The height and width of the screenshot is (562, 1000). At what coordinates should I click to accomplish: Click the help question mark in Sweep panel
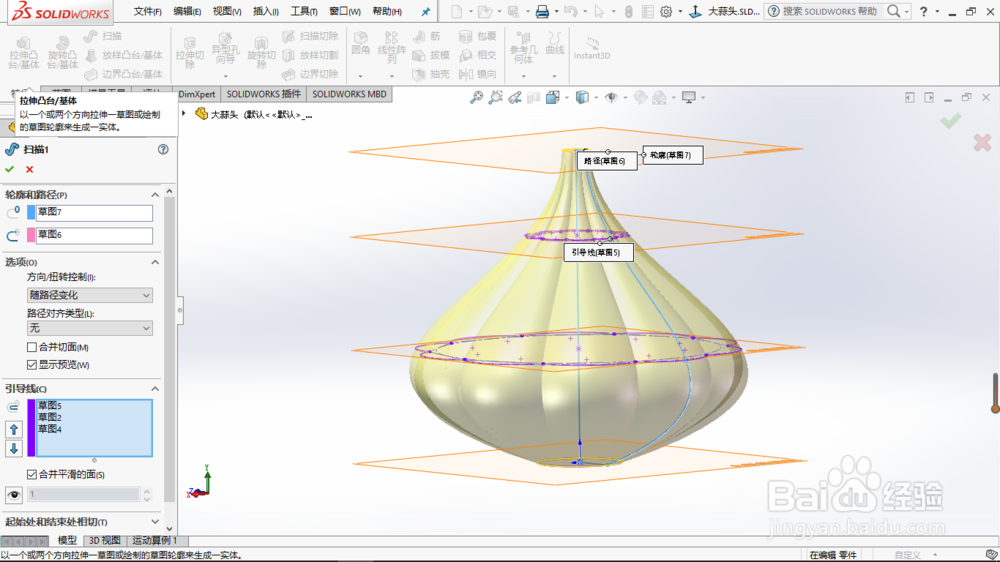pyautogui.click(x=163, y=149)
